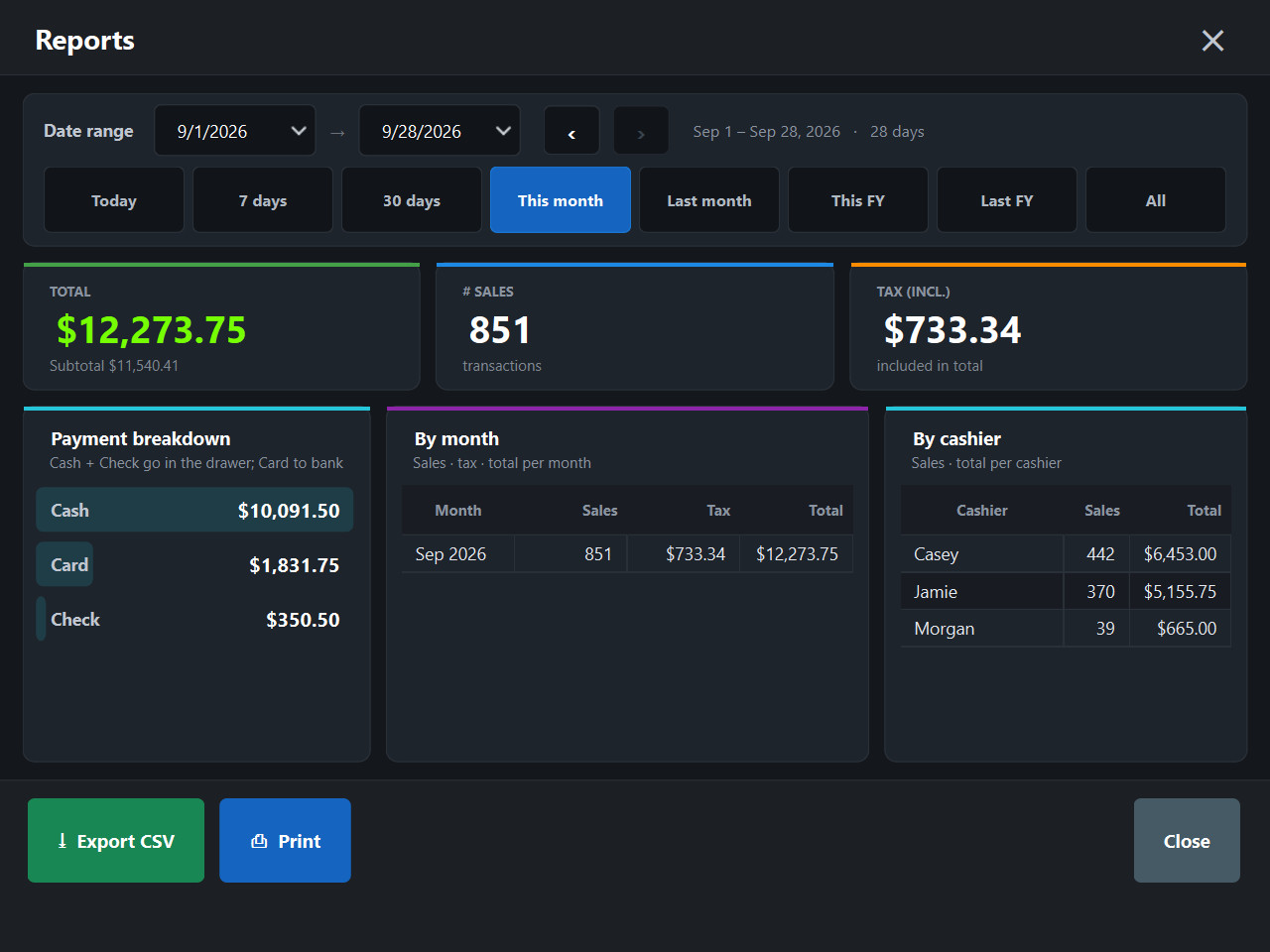Choose the Last FY preset
The height and width of the screenshot is (952, 1270).
(x=1007, y=200)
